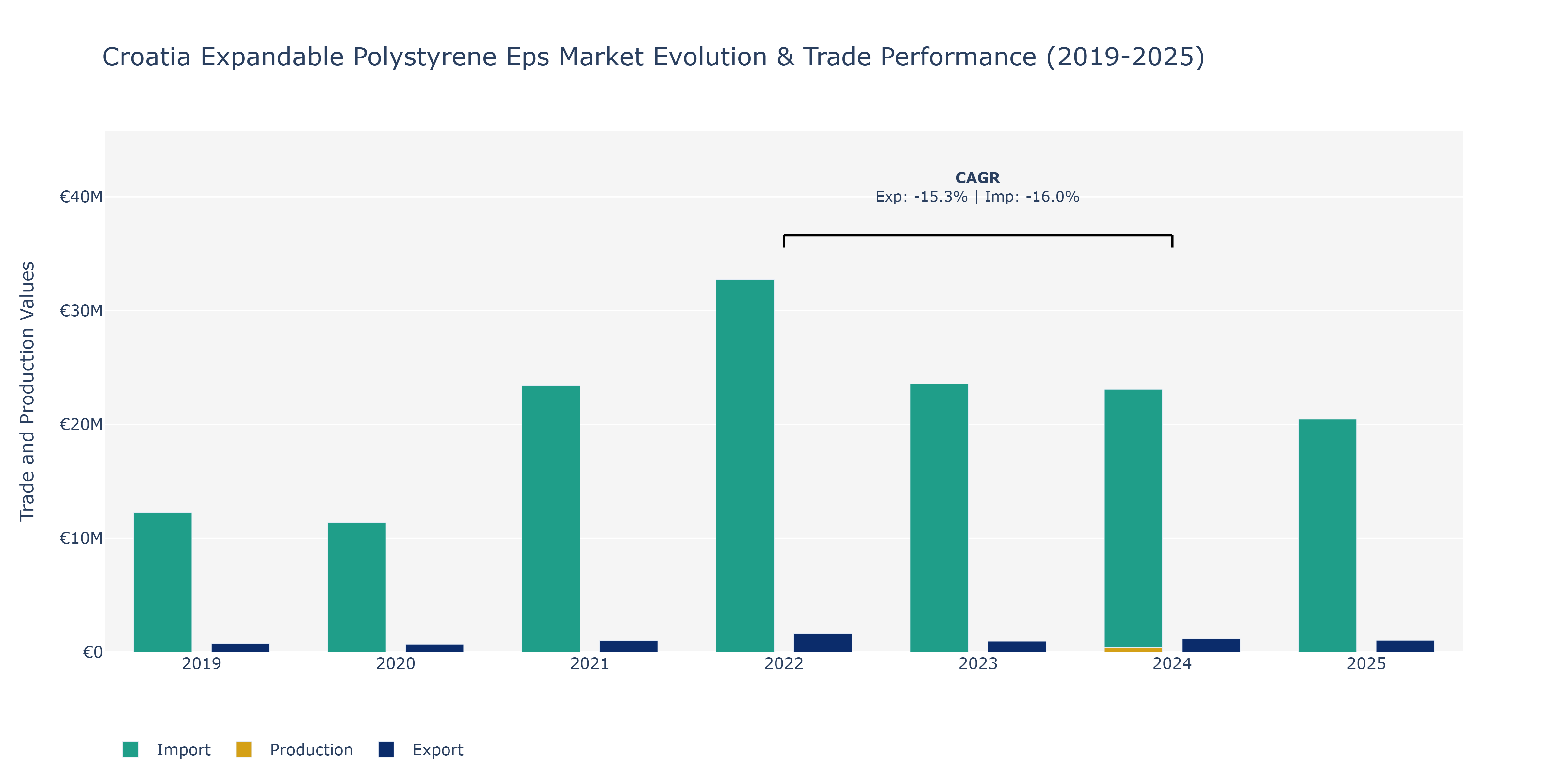This screenshot has height=784, width=1568.
Task: Select the 2020 Export bar
Action: (434, 648)
